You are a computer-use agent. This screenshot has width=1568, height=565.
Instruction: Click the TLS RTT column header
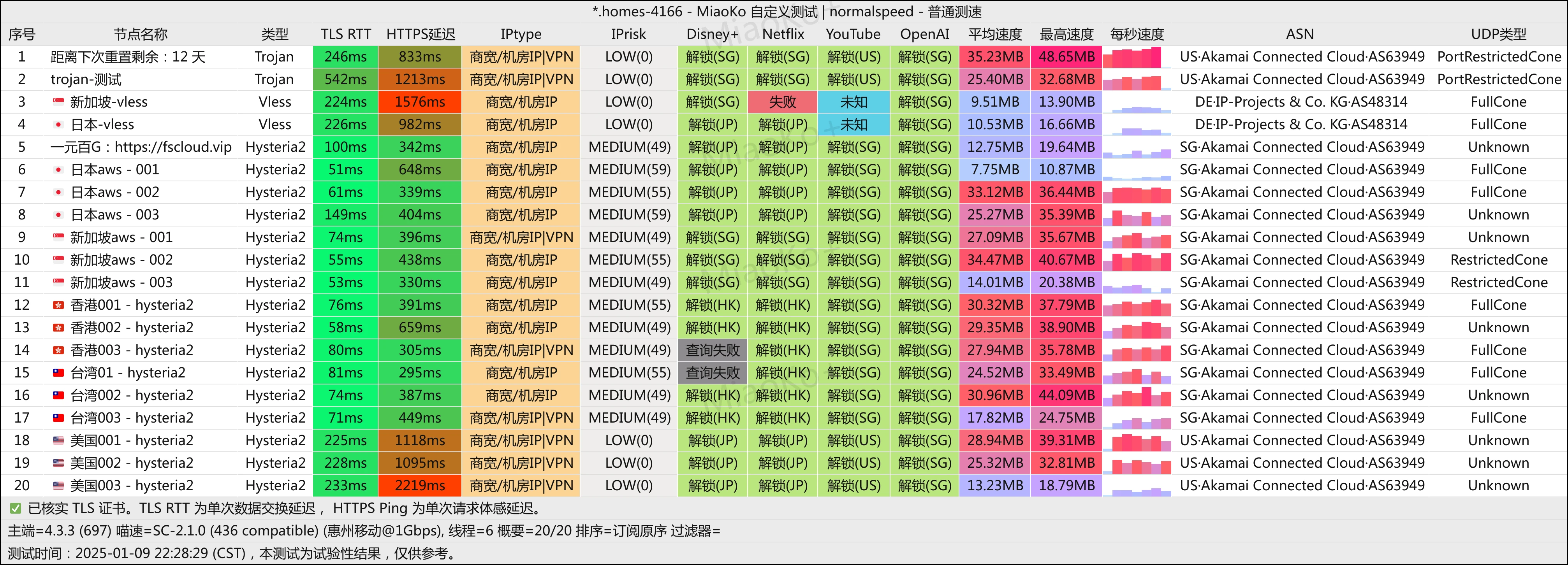(346, 34)
